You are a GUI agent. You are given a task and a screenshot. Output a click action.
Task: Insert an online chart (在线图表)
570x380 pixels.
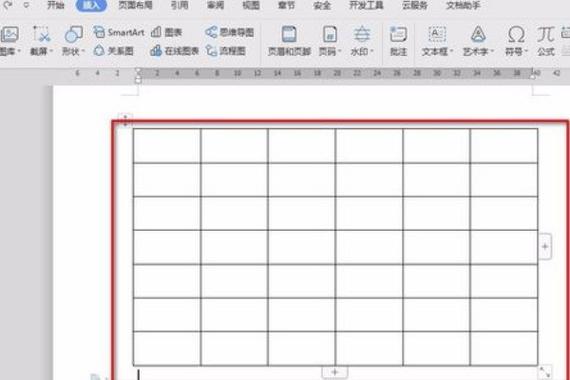pyautogui.click(x=174, y=51)
